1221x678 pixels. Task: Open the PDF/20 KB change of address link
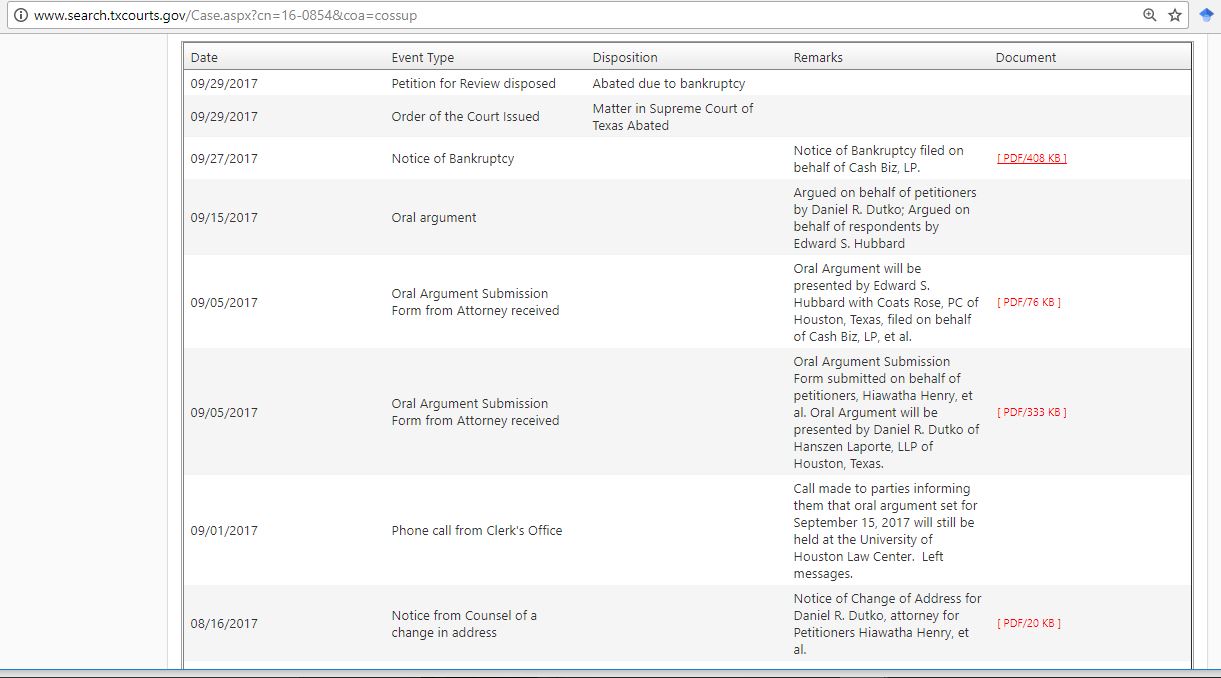(x=1029, y=623)
